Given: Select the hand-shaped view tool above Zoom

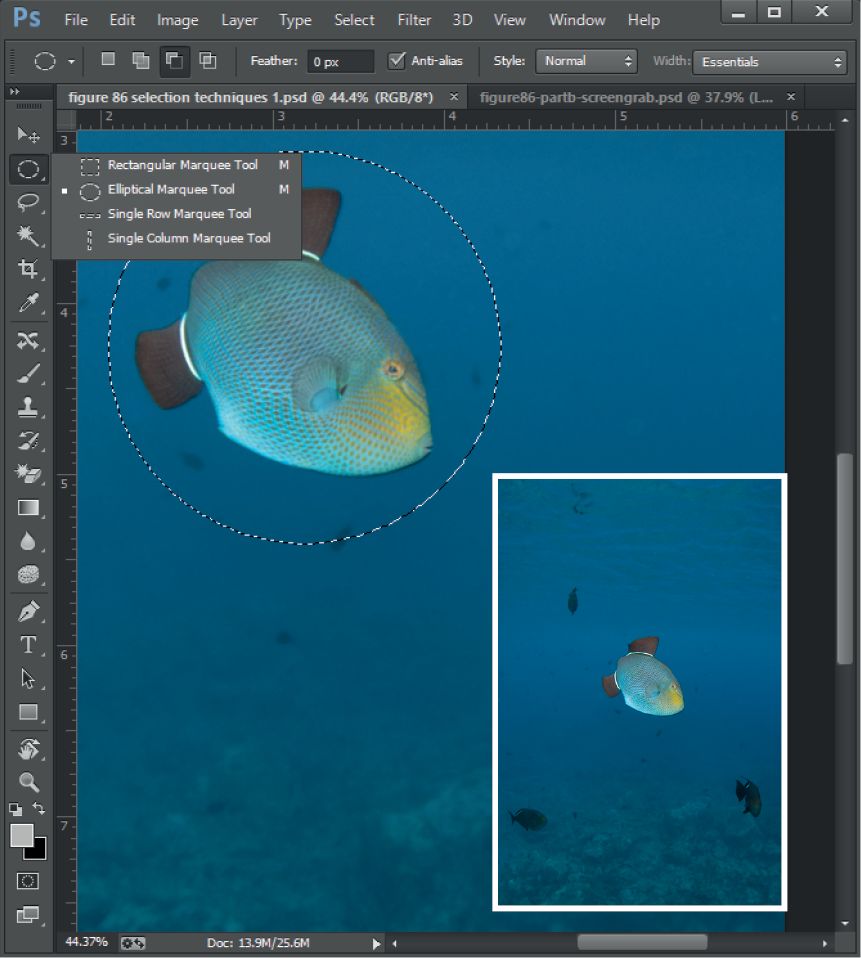Looking at the screenshot, I should coord(28,749).
